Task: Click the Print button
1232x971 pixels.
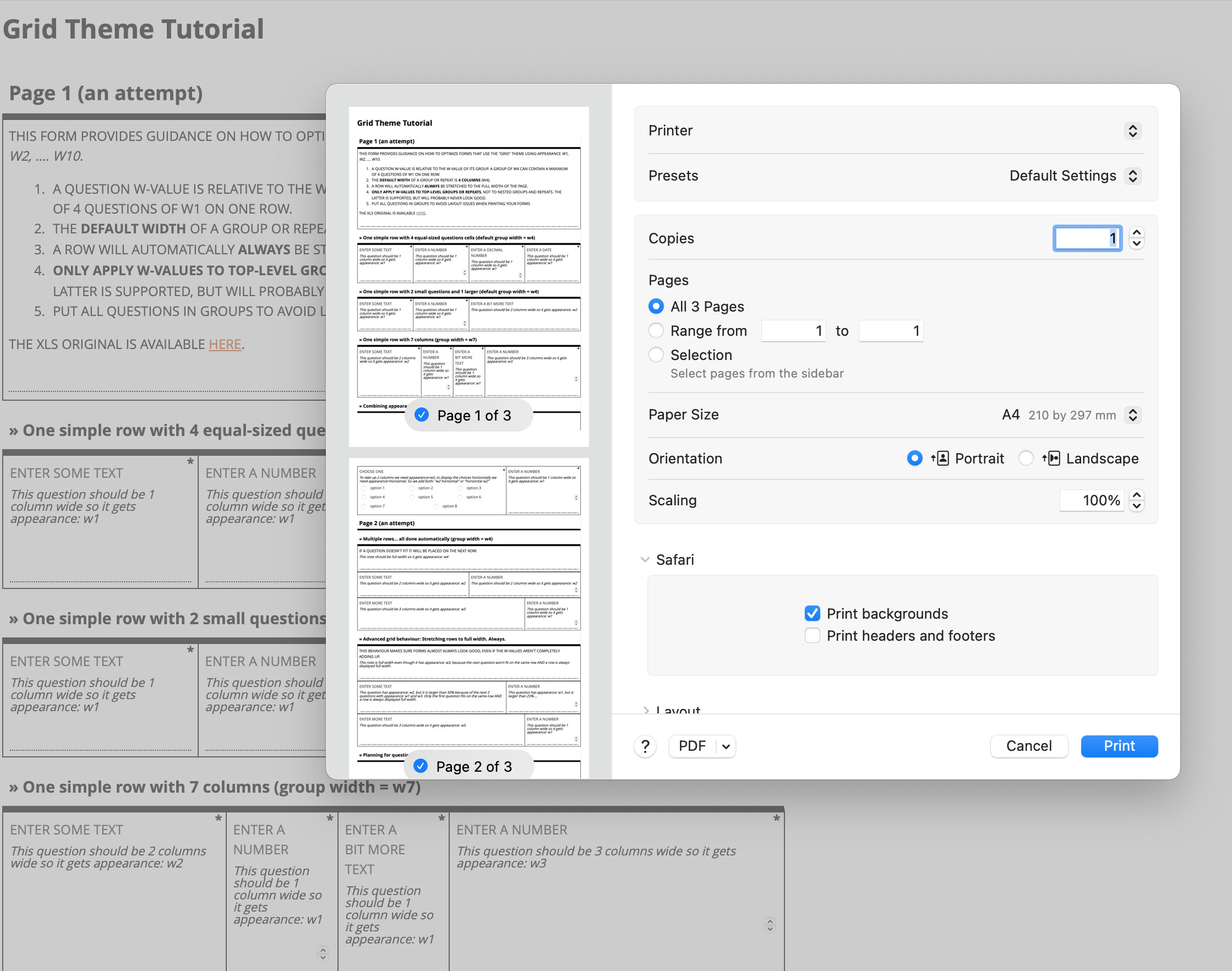Action: [1119, 746]
